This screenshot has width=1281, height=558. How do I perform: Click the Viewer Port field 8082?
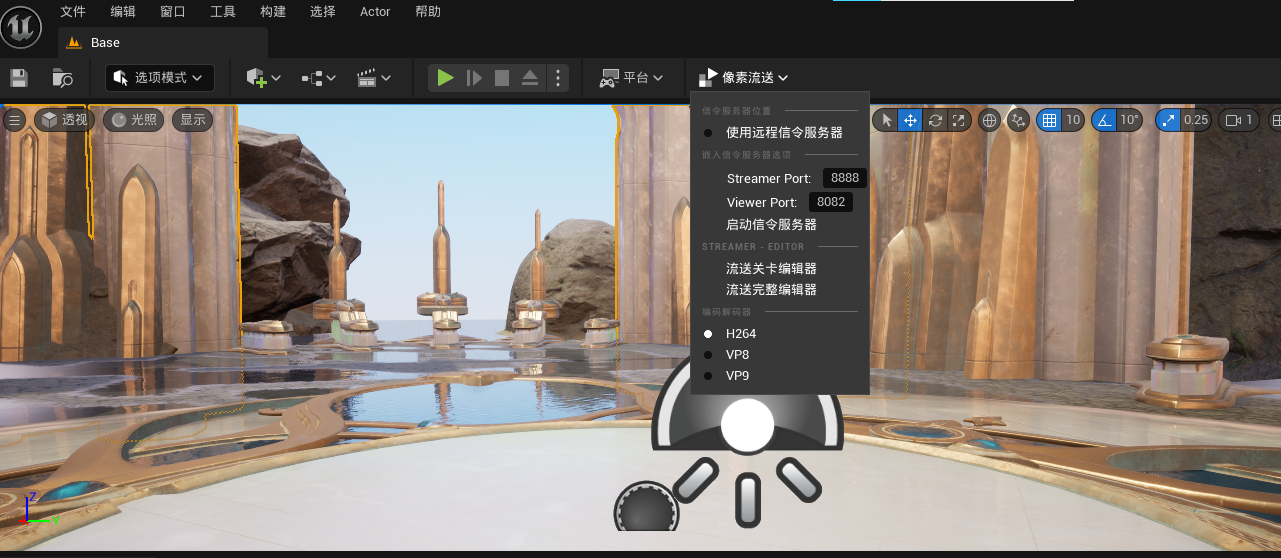831,202
